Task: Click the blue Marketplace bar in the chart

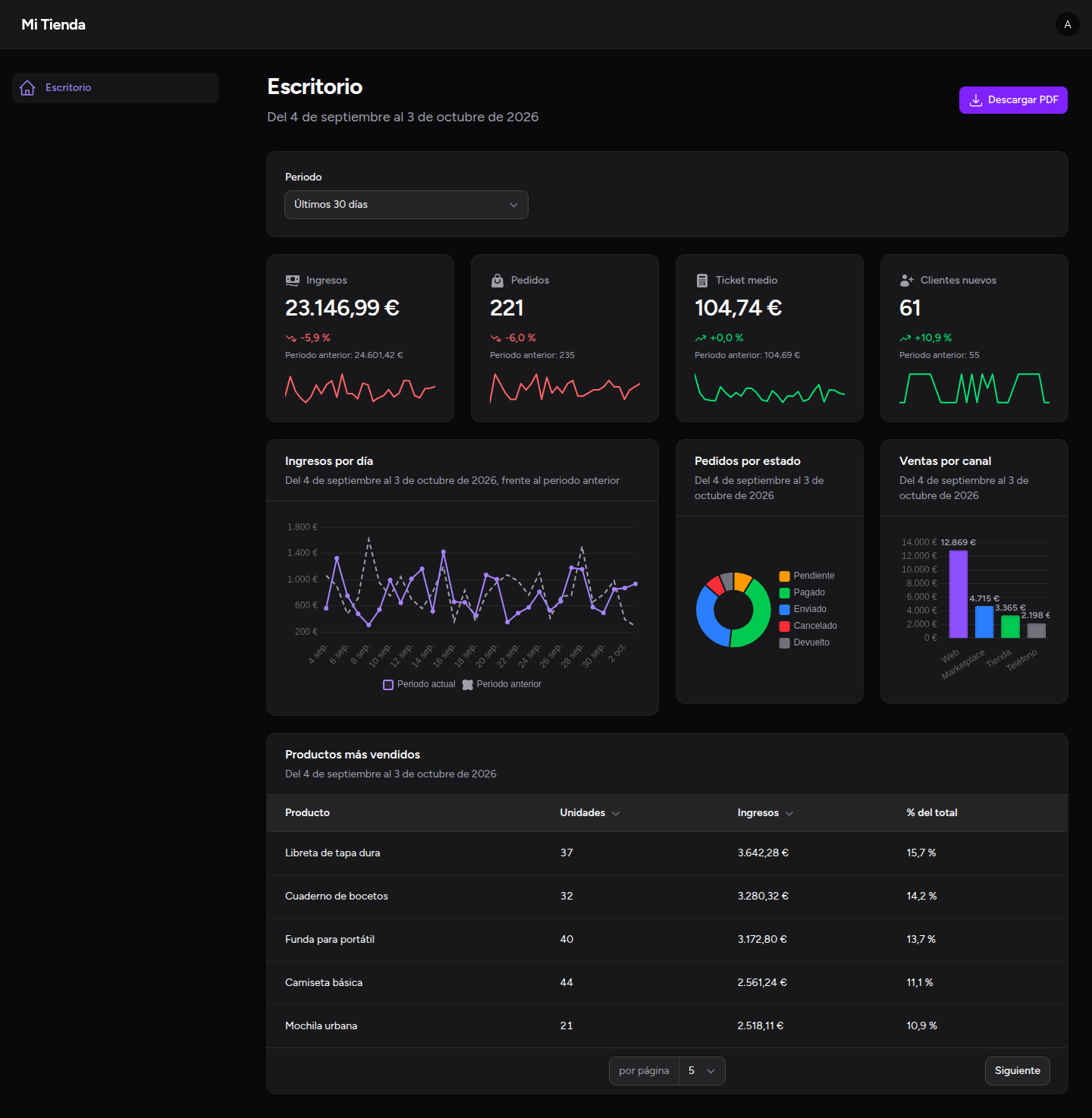Action: [x=984, y=622]
